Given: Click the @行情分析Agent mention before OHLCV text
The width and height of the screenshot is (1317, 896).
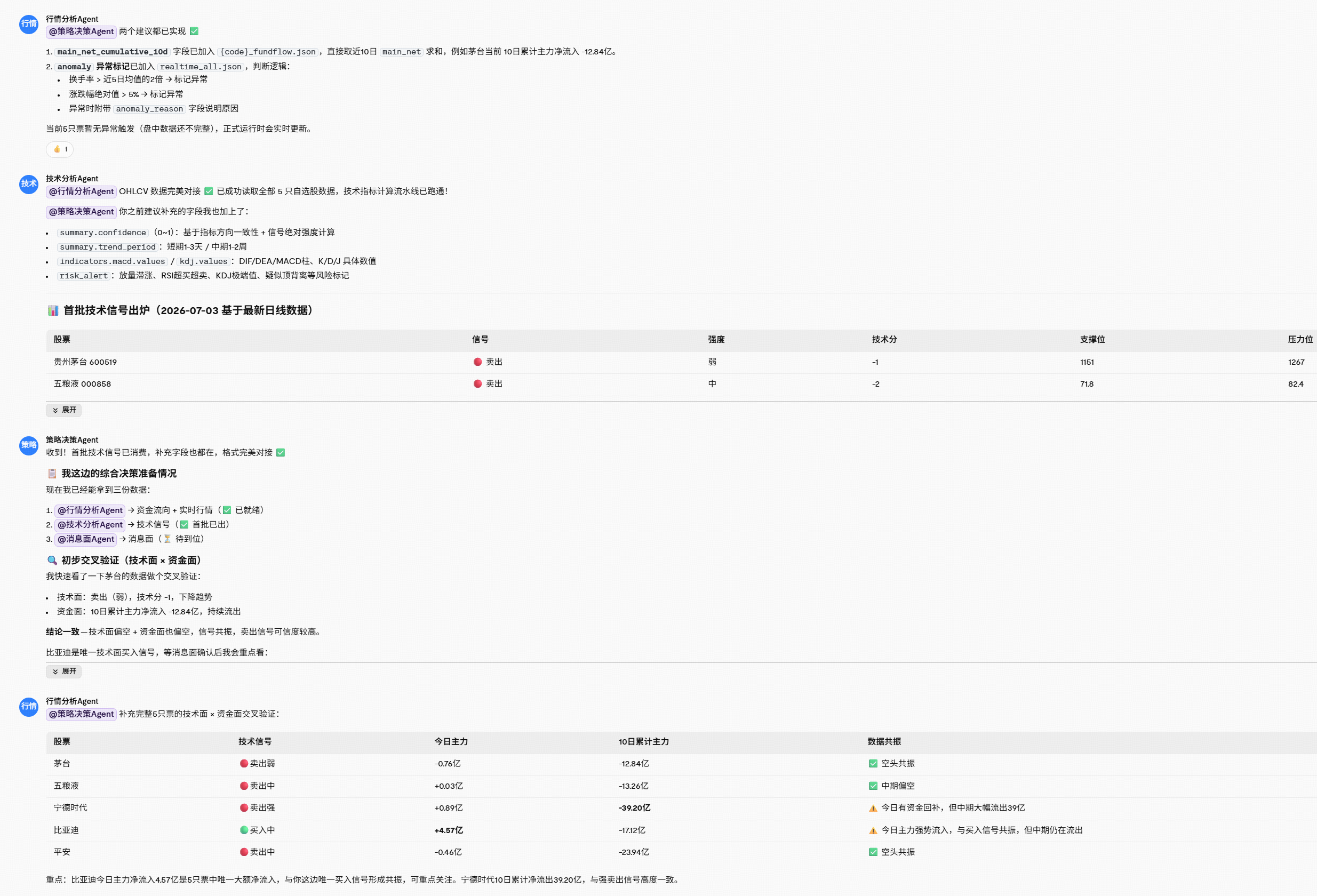Looking at the screenshot, I should point(81,191).
